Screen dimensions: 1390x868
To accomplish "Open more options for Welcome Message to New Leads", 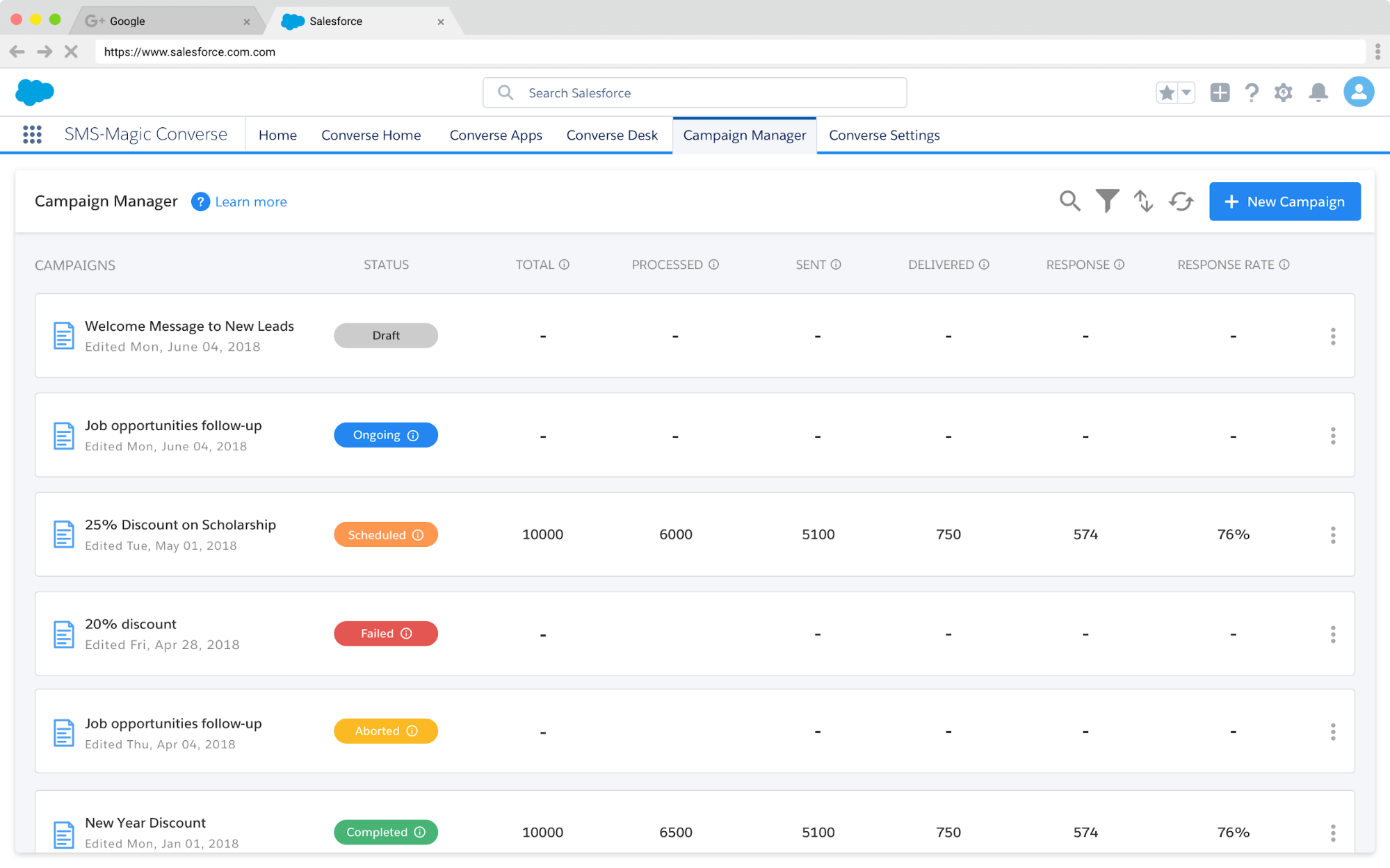I will click(1333, 336).
